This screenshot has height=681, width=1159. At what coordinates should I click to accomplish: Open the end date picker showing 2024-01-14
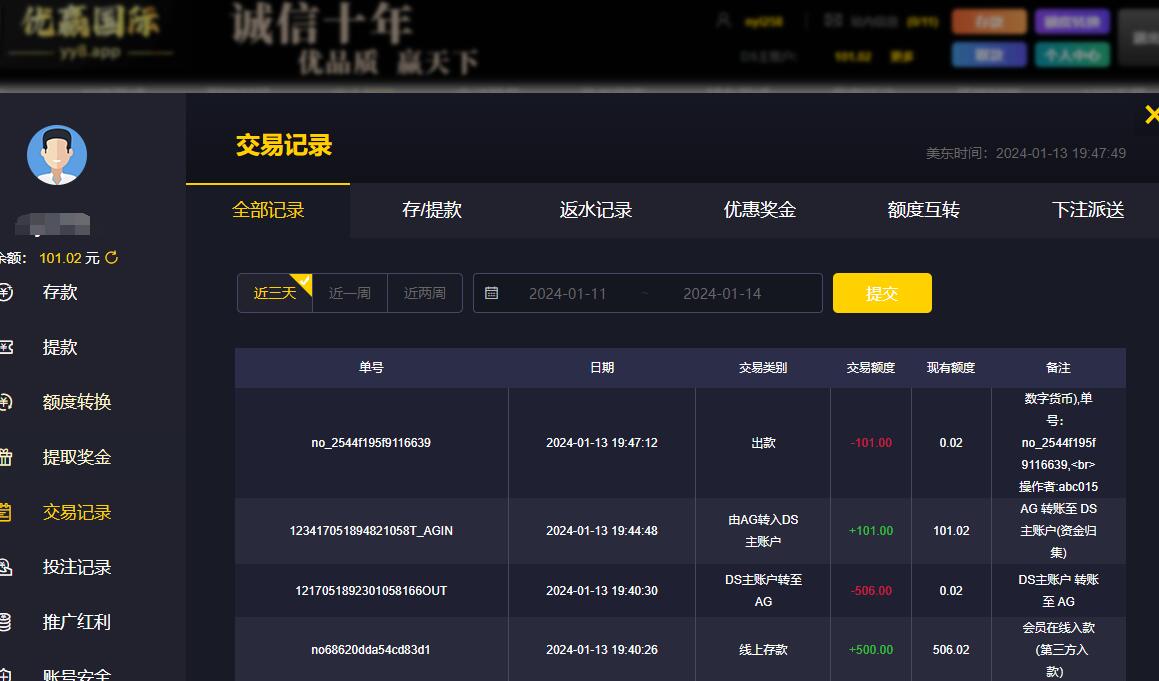click(x=722, y=294)
